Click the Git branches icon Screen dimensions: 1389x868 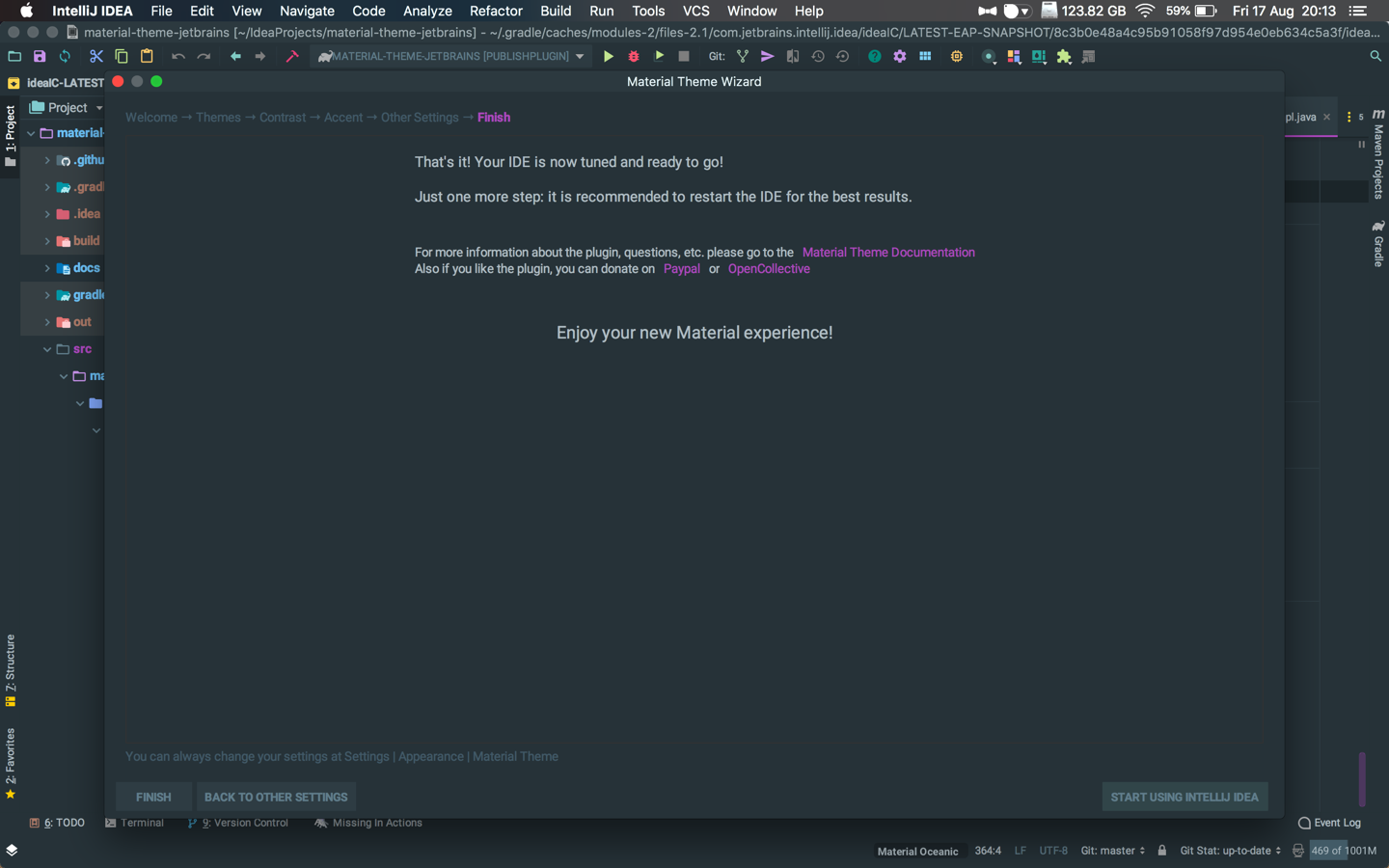tap(743, 57)
